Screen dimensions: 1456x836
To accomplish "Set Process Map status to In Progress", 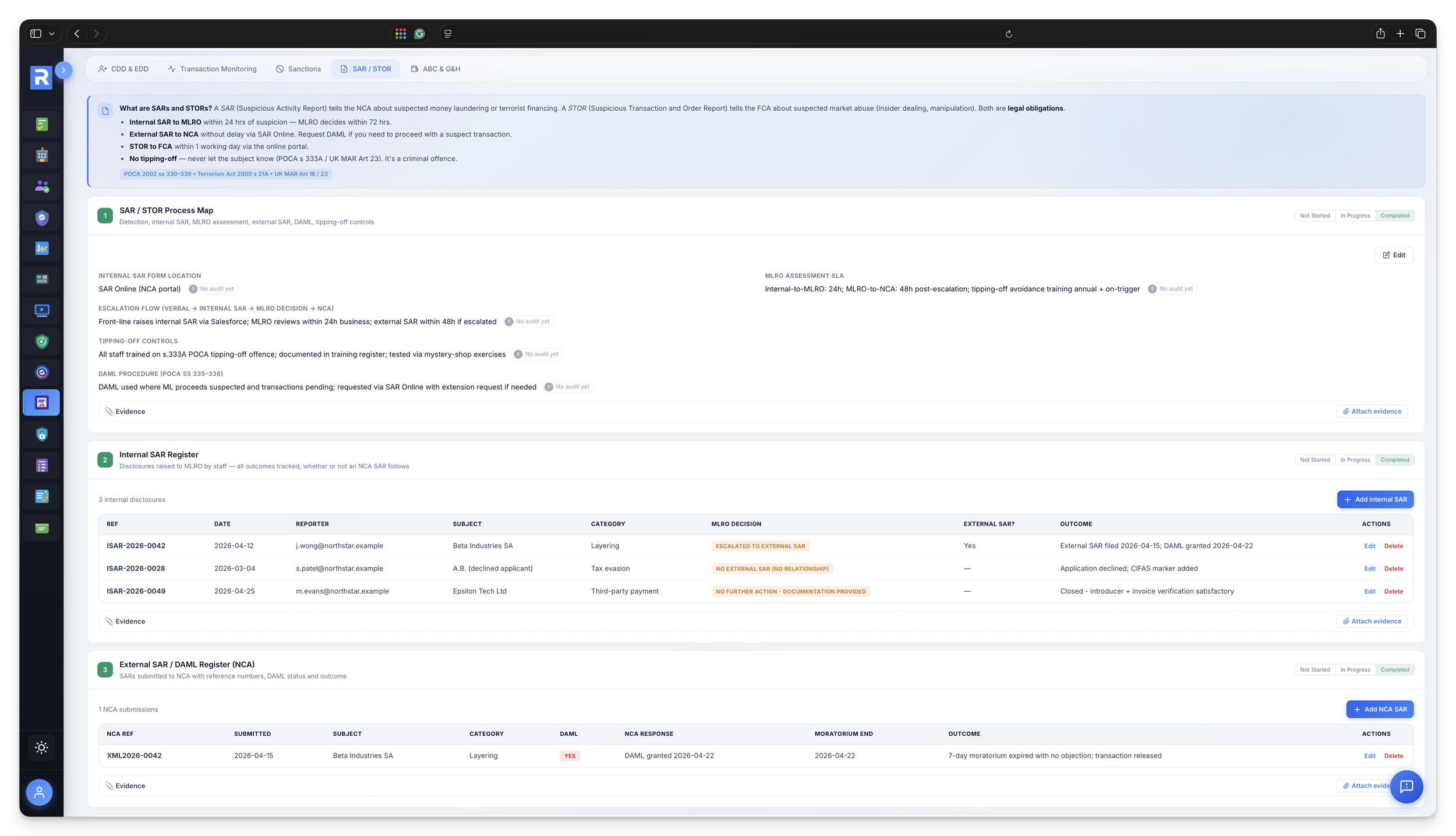I will (x=1355, y=216).
